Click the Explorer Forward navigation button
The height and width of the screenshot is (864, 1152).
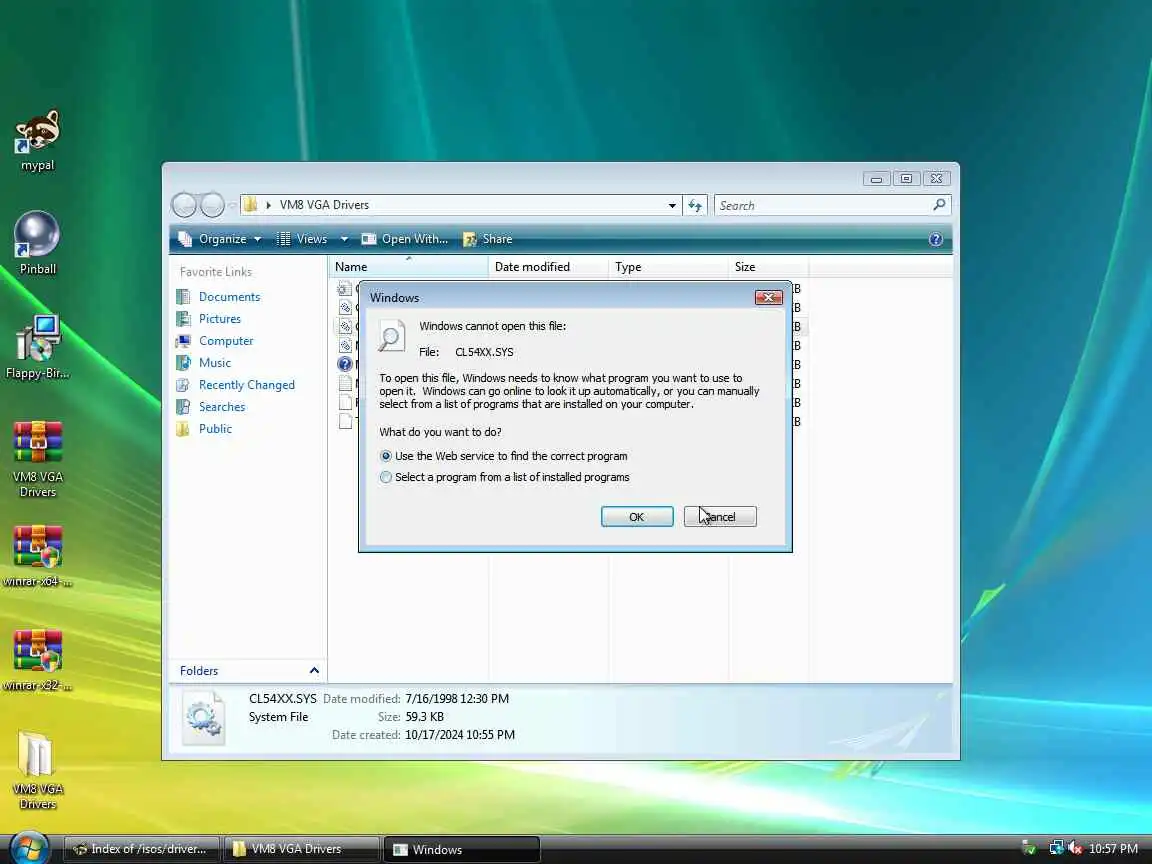(x=212, y=205)
